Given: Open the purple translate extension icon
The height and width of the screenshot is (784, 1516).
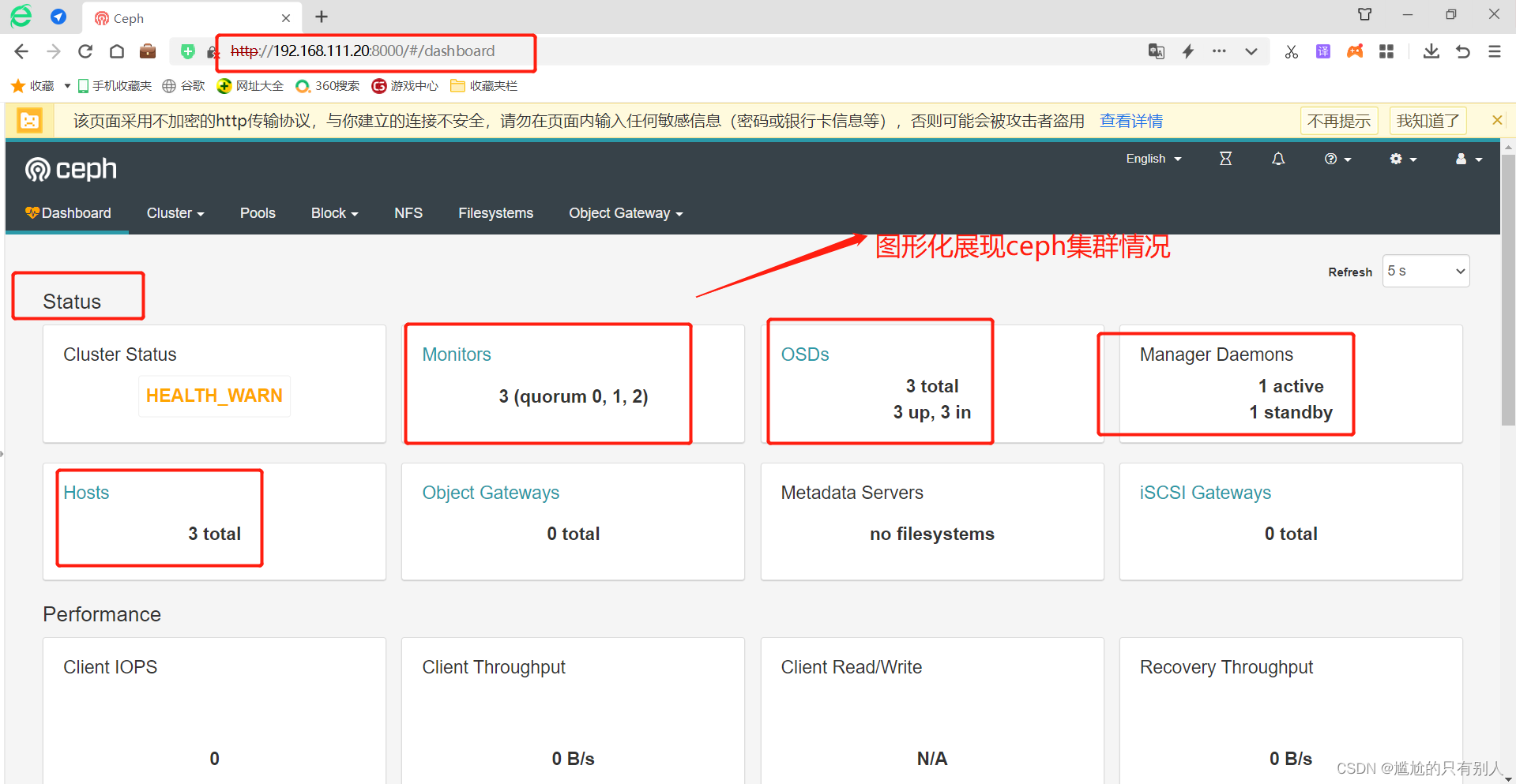Looking at the screenshot, I should click(x=1323, y=51).
